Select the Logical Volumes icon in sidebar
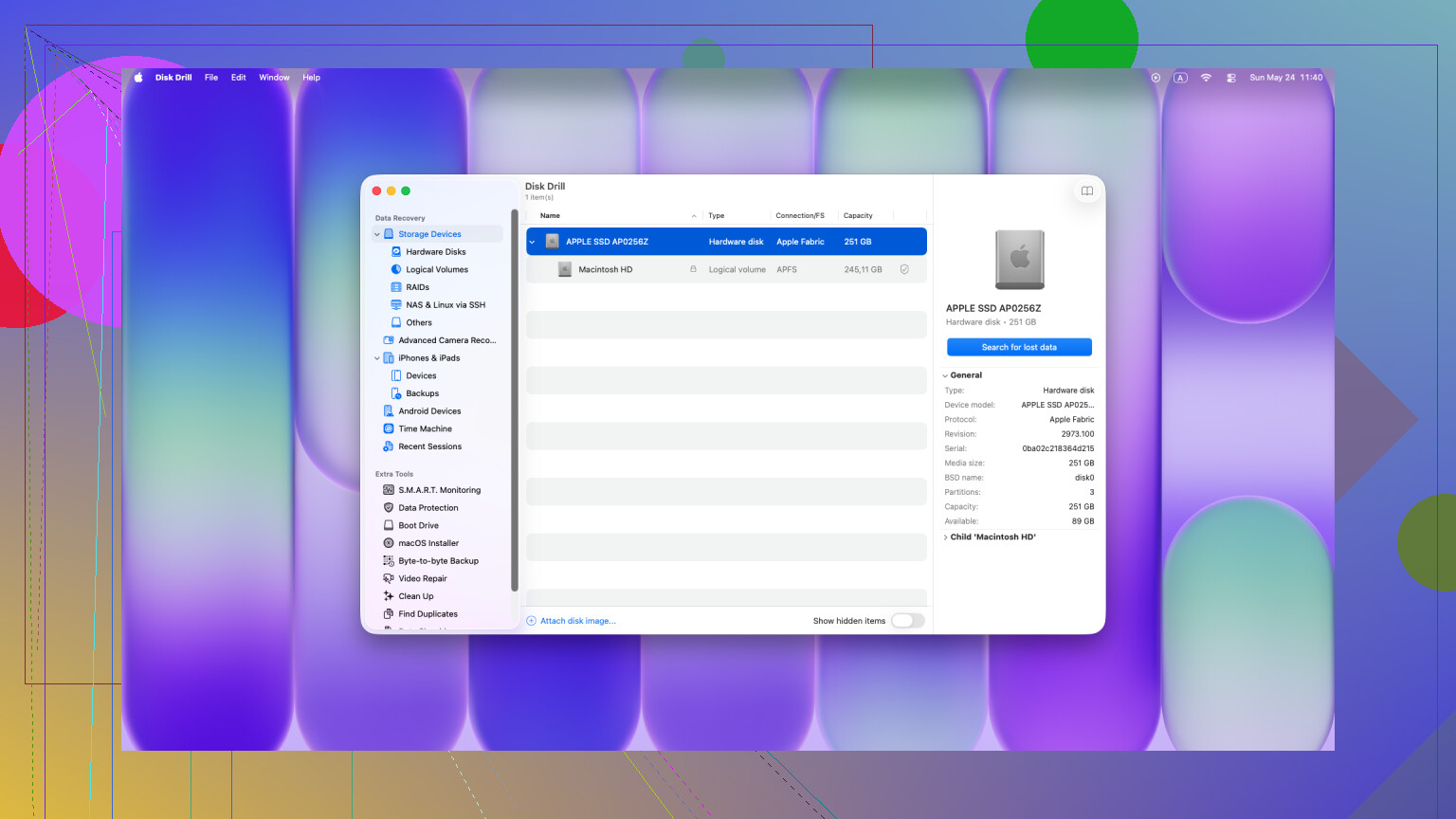 pos(396,269)
